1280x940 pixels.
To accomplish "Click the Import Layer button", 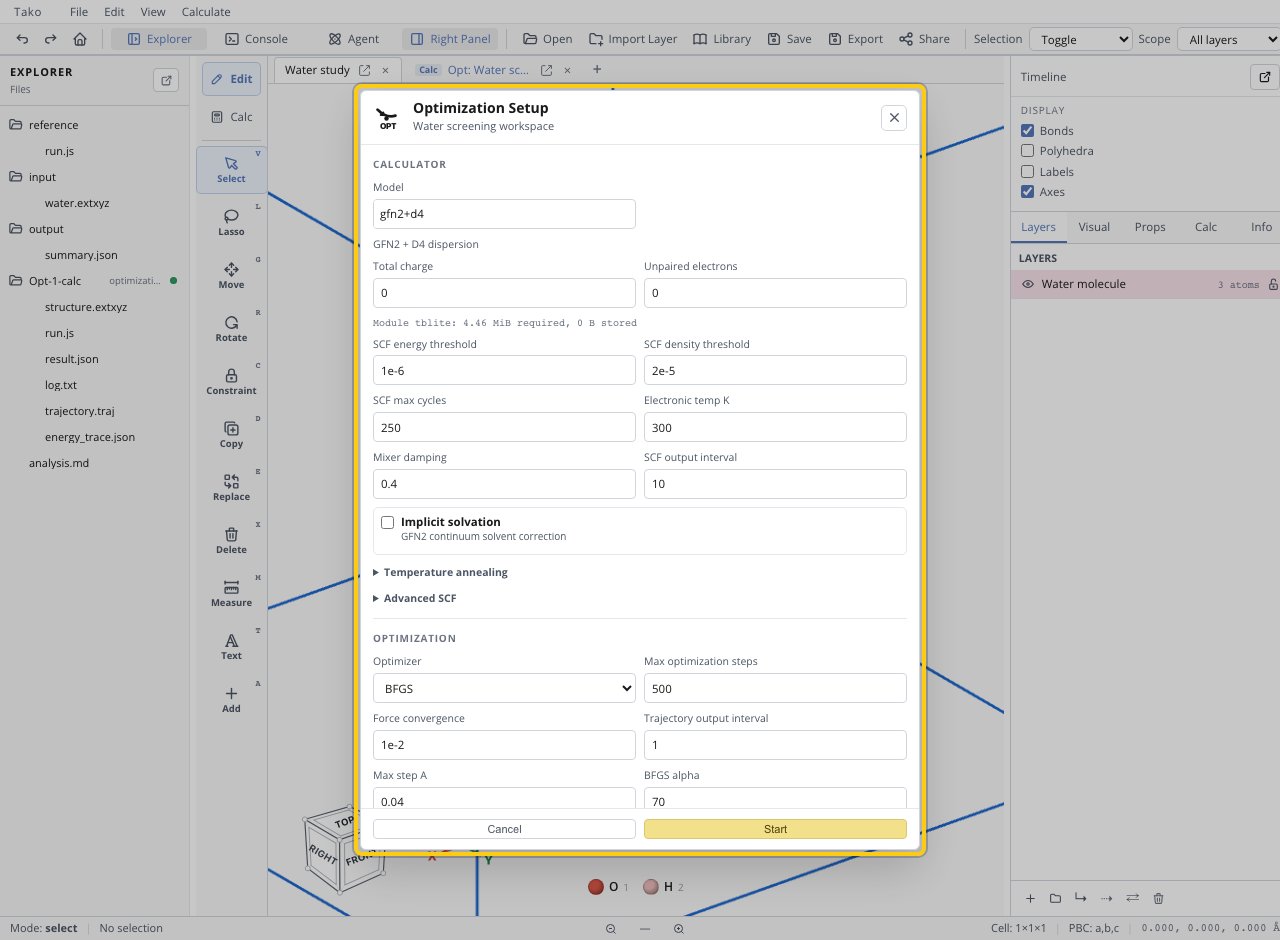I will [x=633, y=39].
